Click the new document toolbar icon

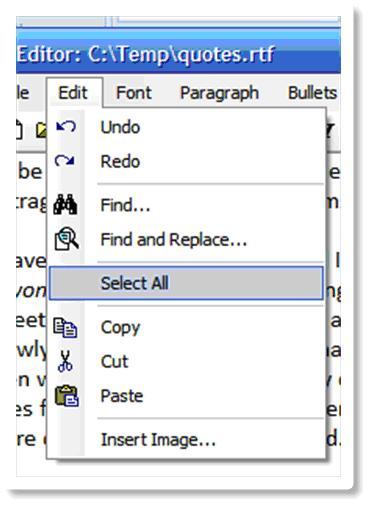tap(19, 131)
